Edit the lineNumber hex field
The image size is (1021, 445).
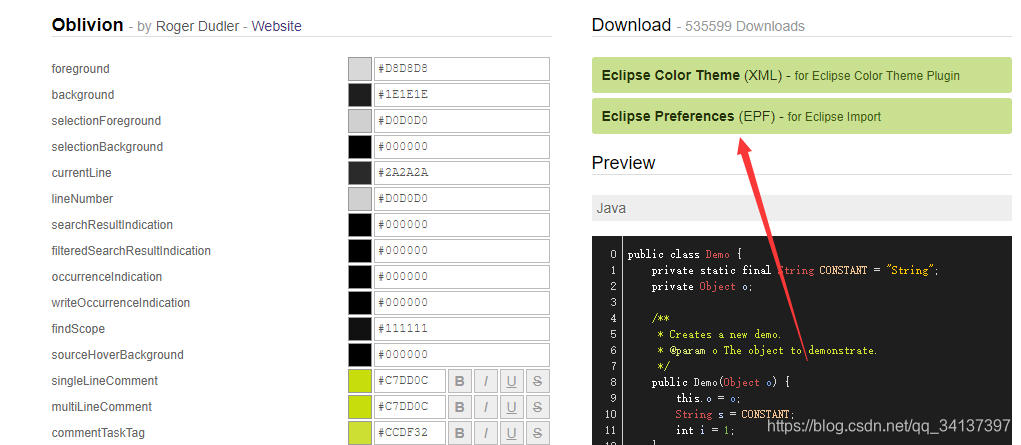pos(462,199)
